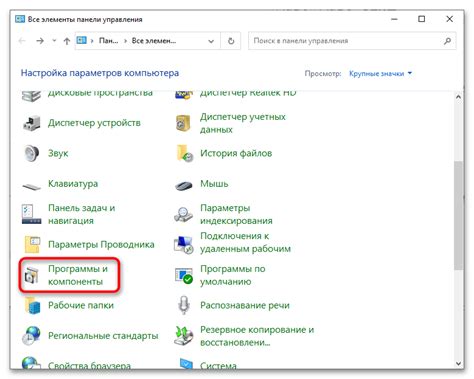This screenshot has width=474, height=379.
Task: Expand the chevron before the Пан... breadcrumb
Action: pyautogui.click(x=92, y=41)
